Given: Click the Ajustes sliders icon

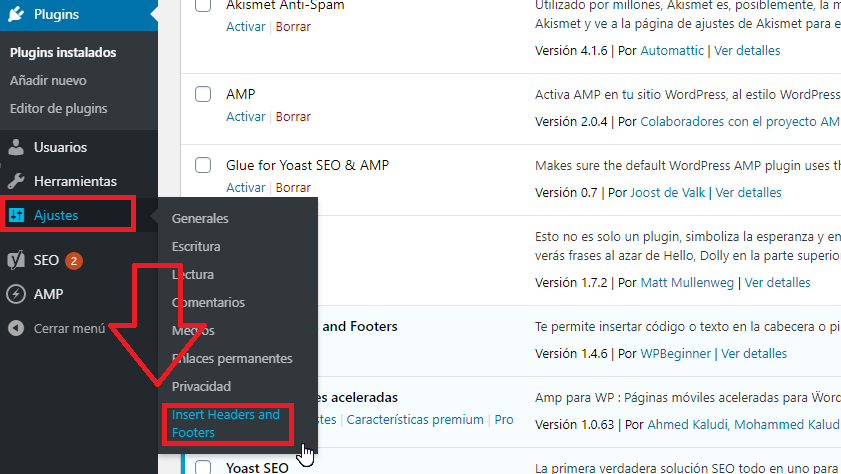Looking at the screenshot, I should click(16, 215).
